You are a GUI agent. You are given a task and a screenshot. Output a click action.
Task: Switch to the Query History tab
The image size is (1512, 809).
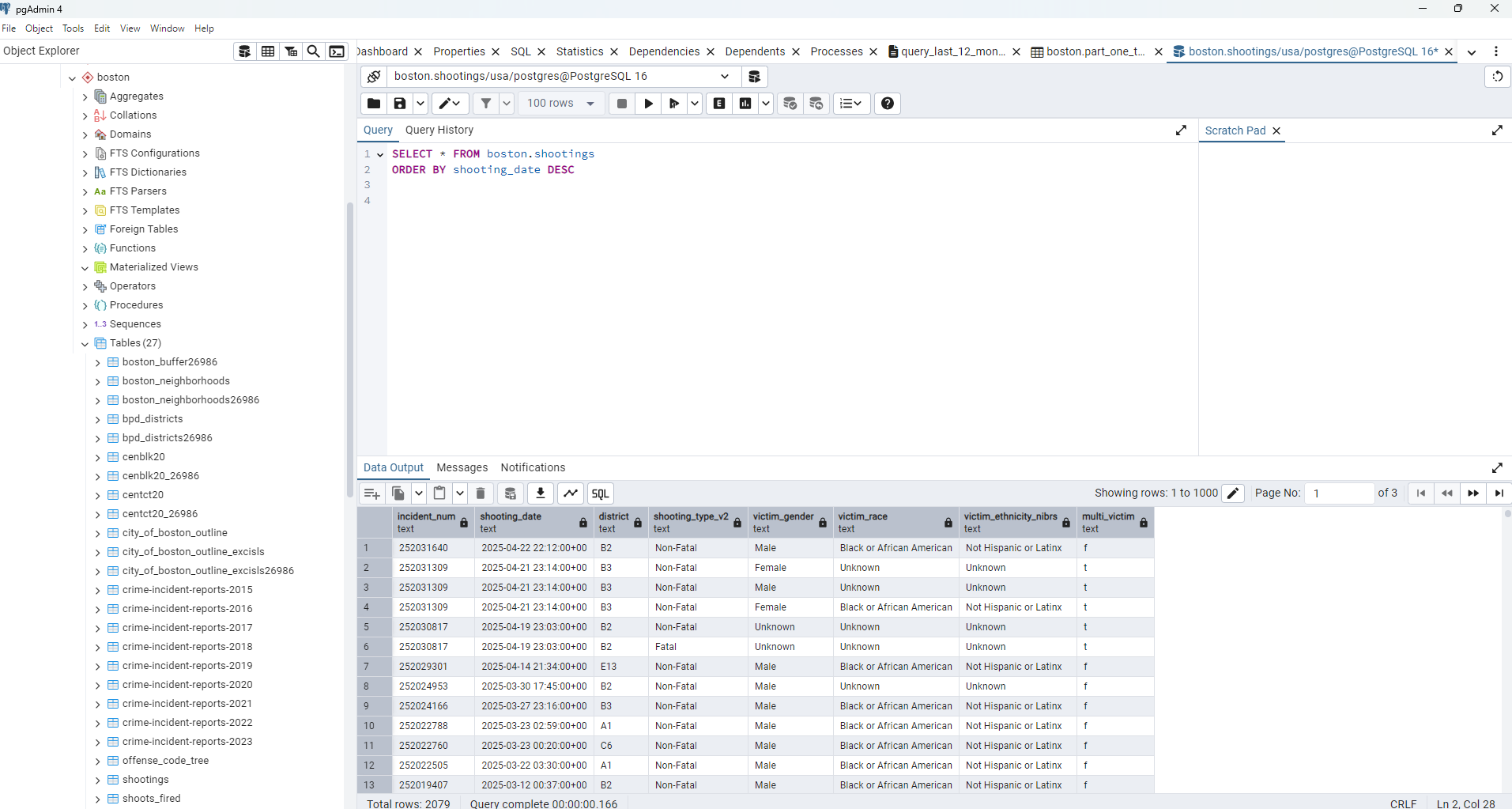[439, 130]
